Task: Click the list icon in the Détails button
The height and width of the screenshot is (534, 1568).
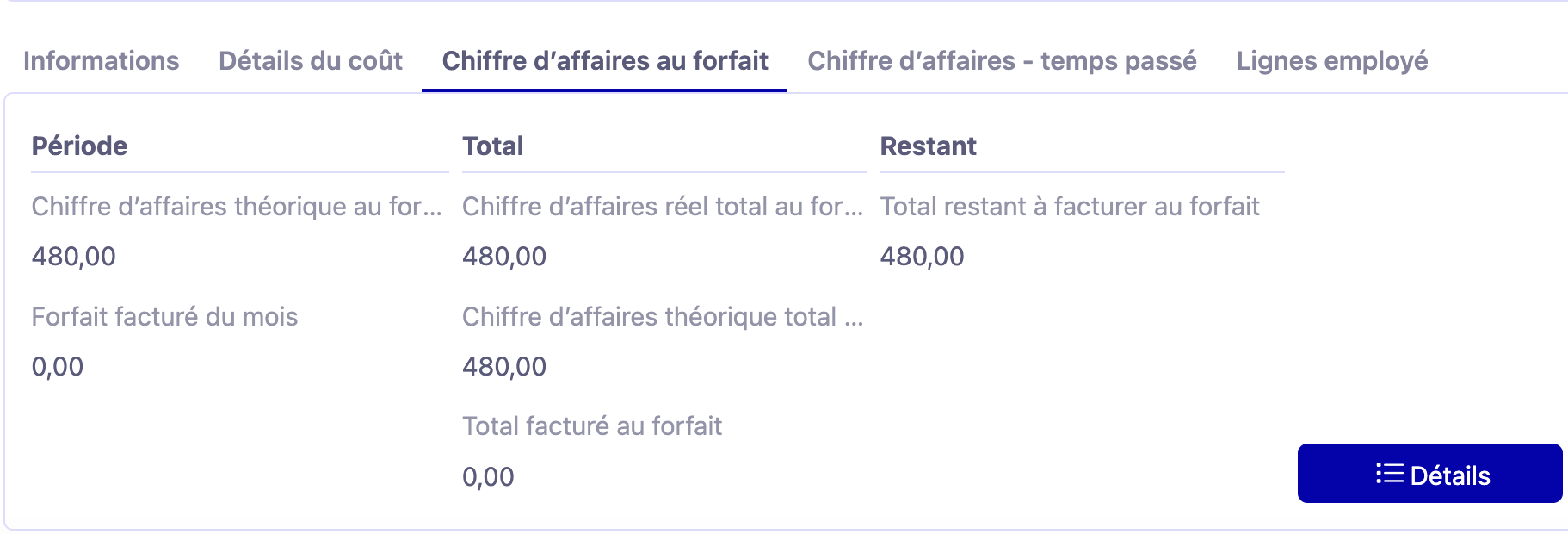Action: pos(1388,474)
